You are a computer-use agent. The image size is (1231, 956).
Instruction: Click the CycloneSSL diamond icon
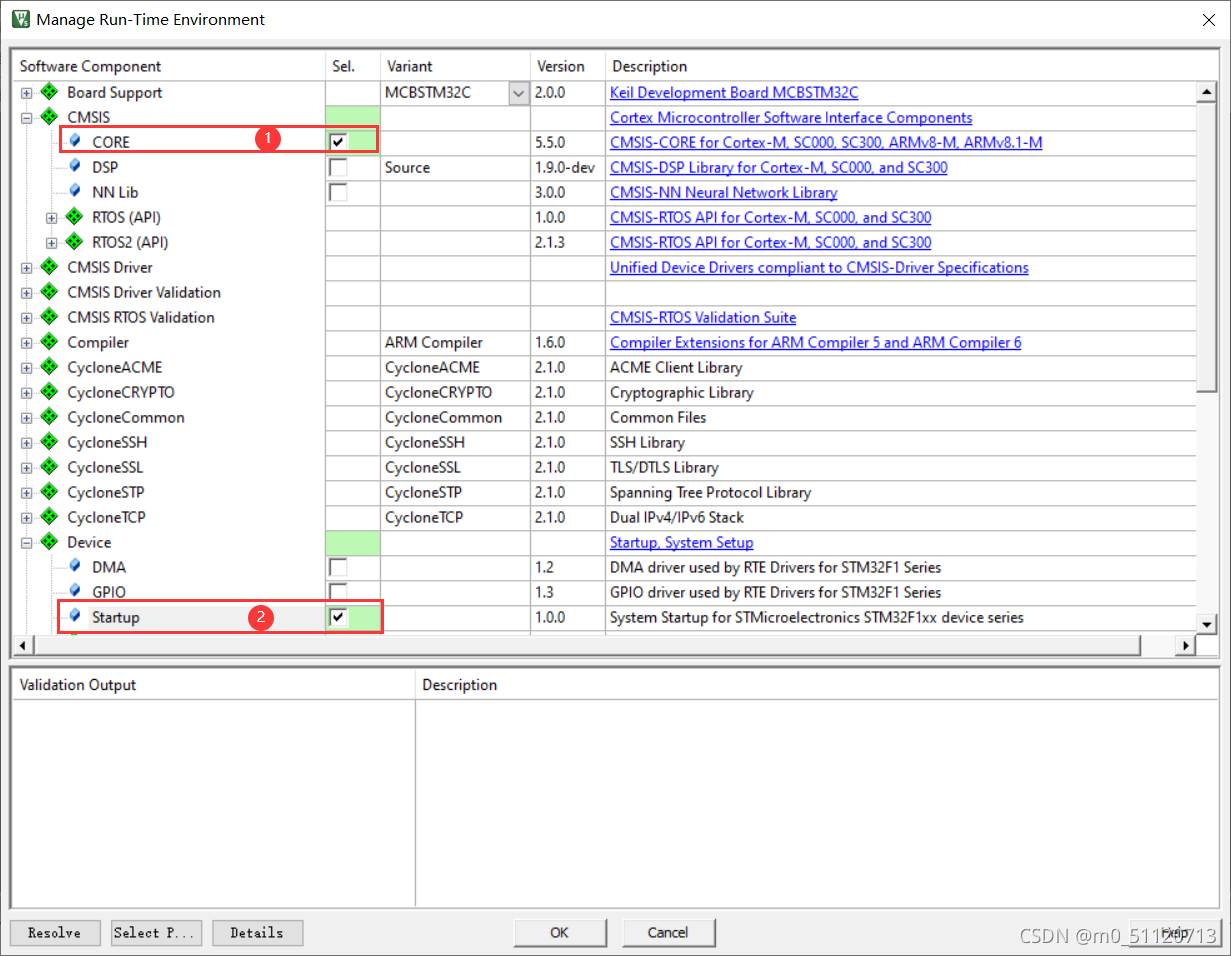(x=49, y=467)
